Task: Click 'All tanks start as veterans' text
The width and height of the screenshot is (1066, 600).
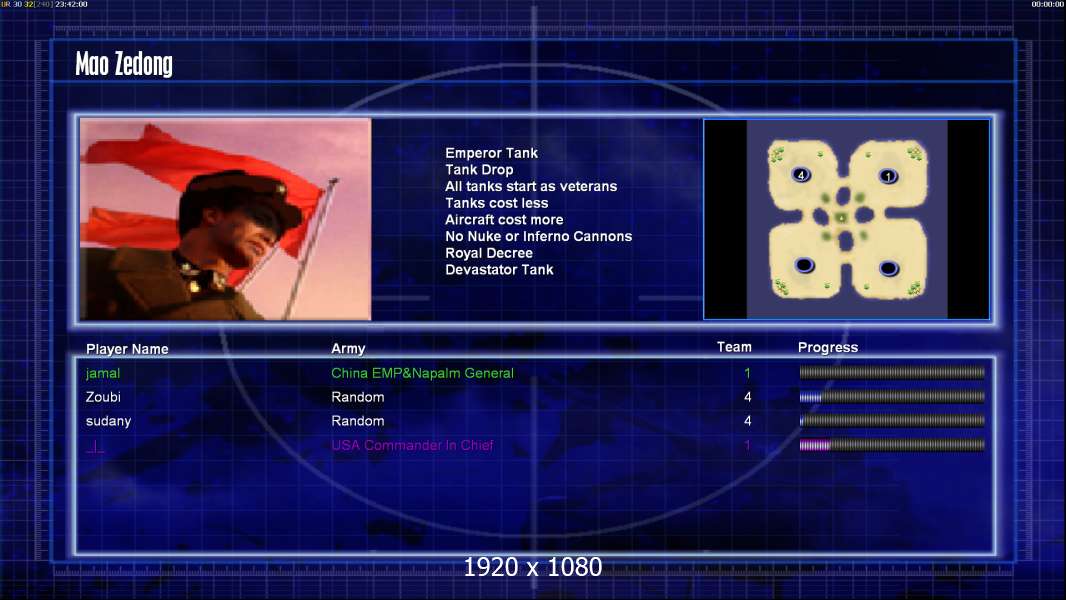Action: click(531, 186)
